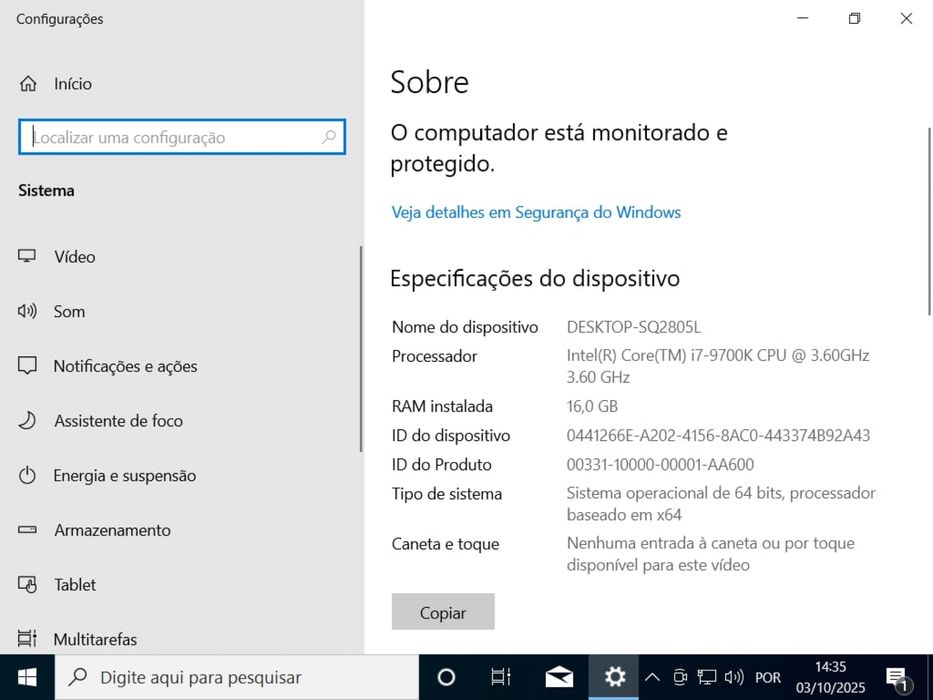Click the Meet Now camera tray icon
The height and width of the screenshot is (700, 933).
tap(680, 677)
